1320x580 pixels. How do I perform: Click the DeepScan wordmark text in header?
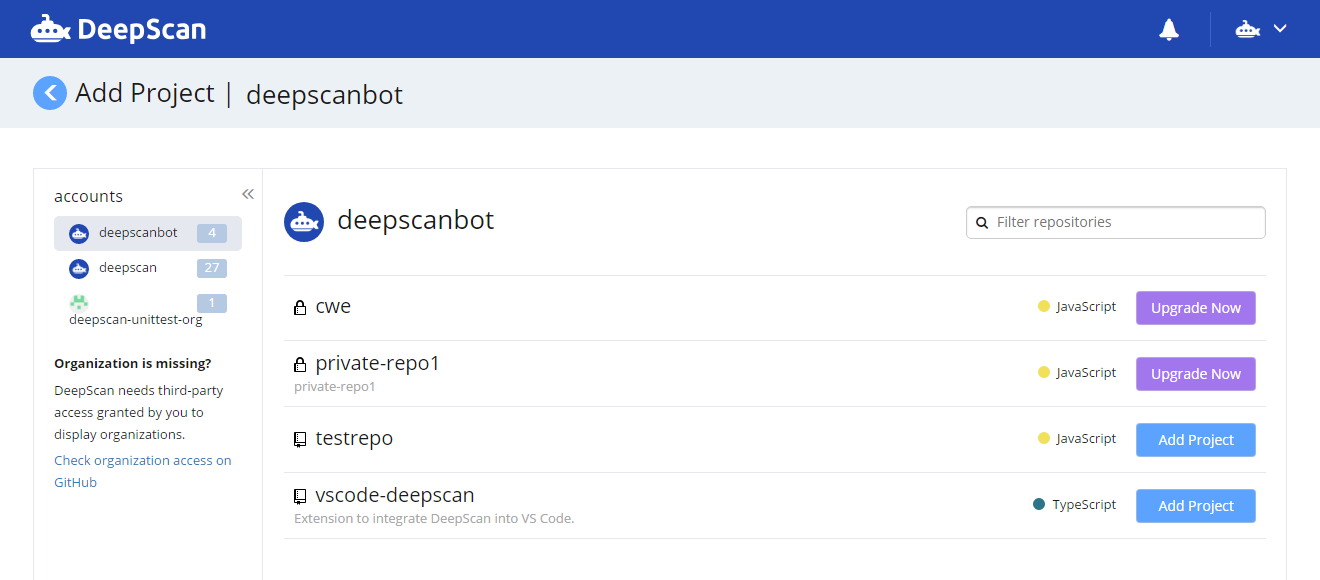141,30
